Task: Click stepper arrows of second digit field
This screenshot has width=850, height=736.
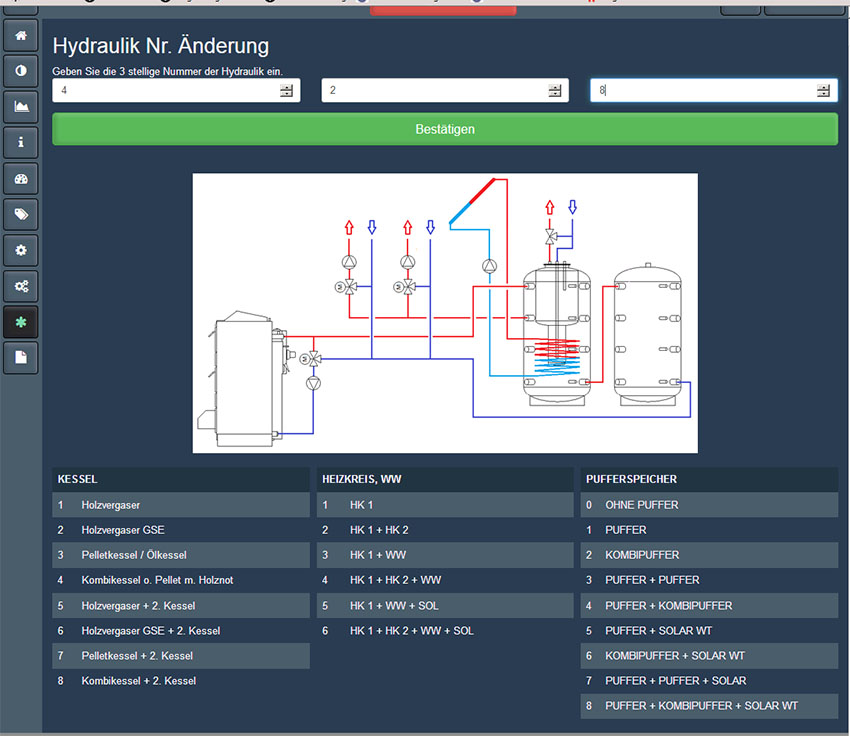Action: (x=555, y=91)
